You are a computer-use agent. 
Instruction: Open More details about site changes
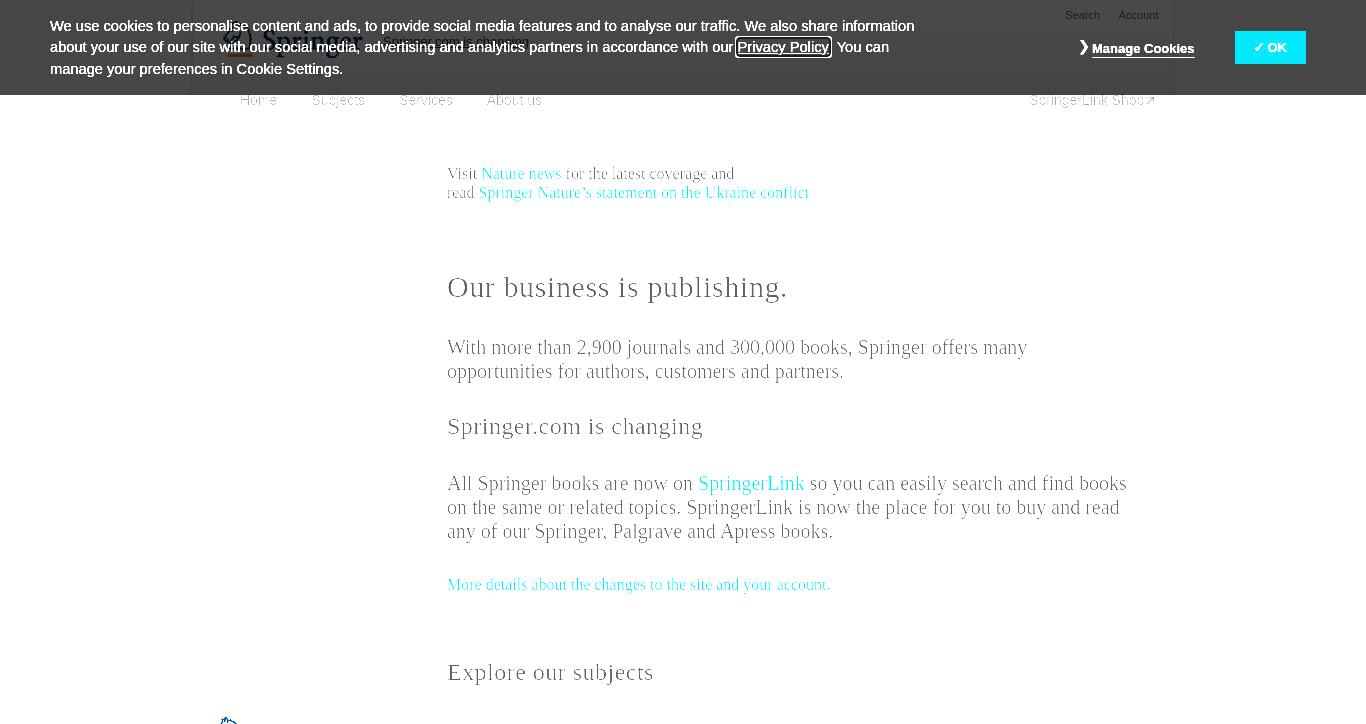click(638, 585)
